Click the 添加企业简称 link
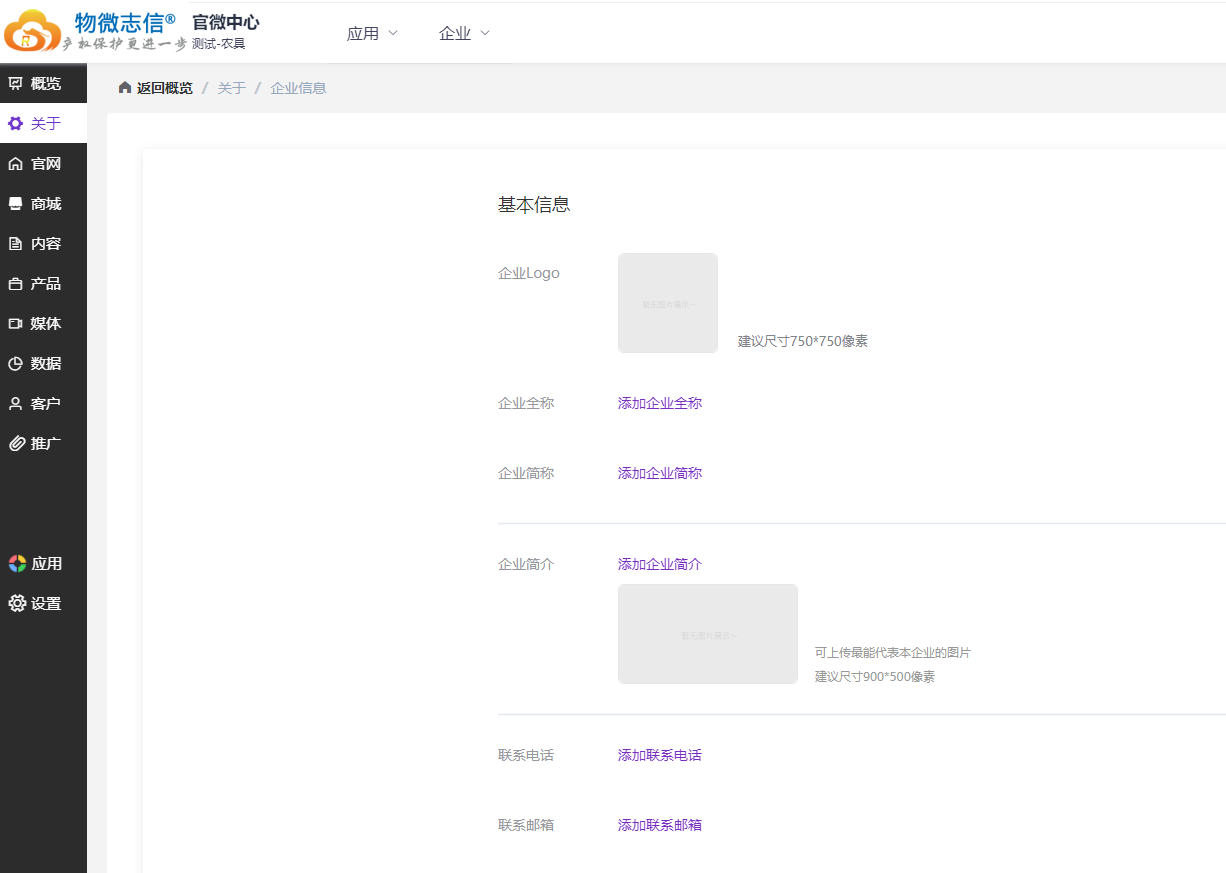 [660, 473]
